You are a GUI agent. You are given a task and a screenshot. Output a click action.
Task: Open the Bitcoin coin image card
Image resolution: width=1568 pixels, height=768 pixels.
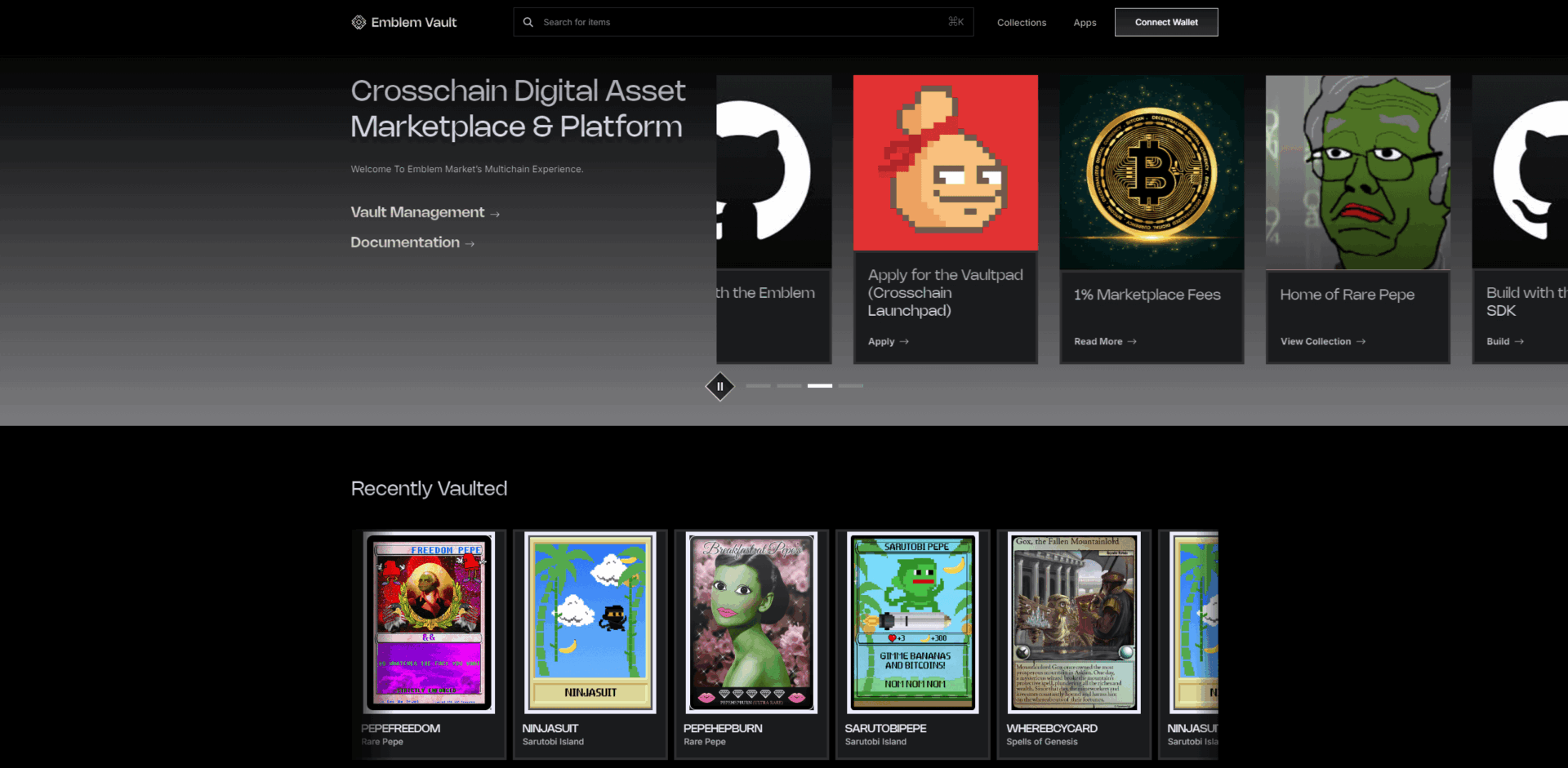(1151, 172)
